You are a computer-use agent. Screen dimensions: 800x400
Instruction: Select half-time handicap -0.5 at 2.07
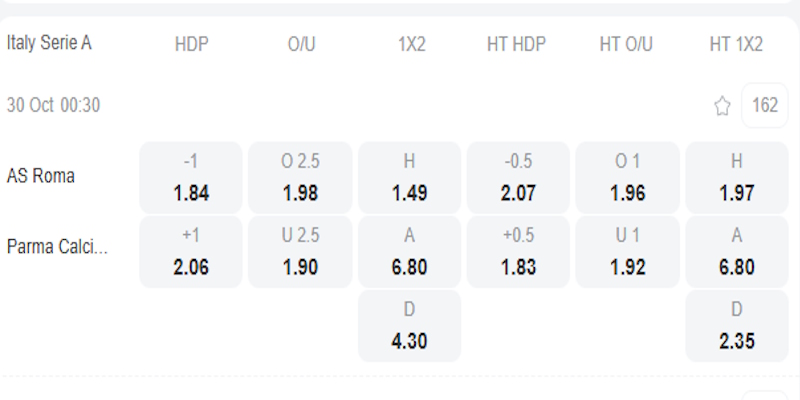518,177
